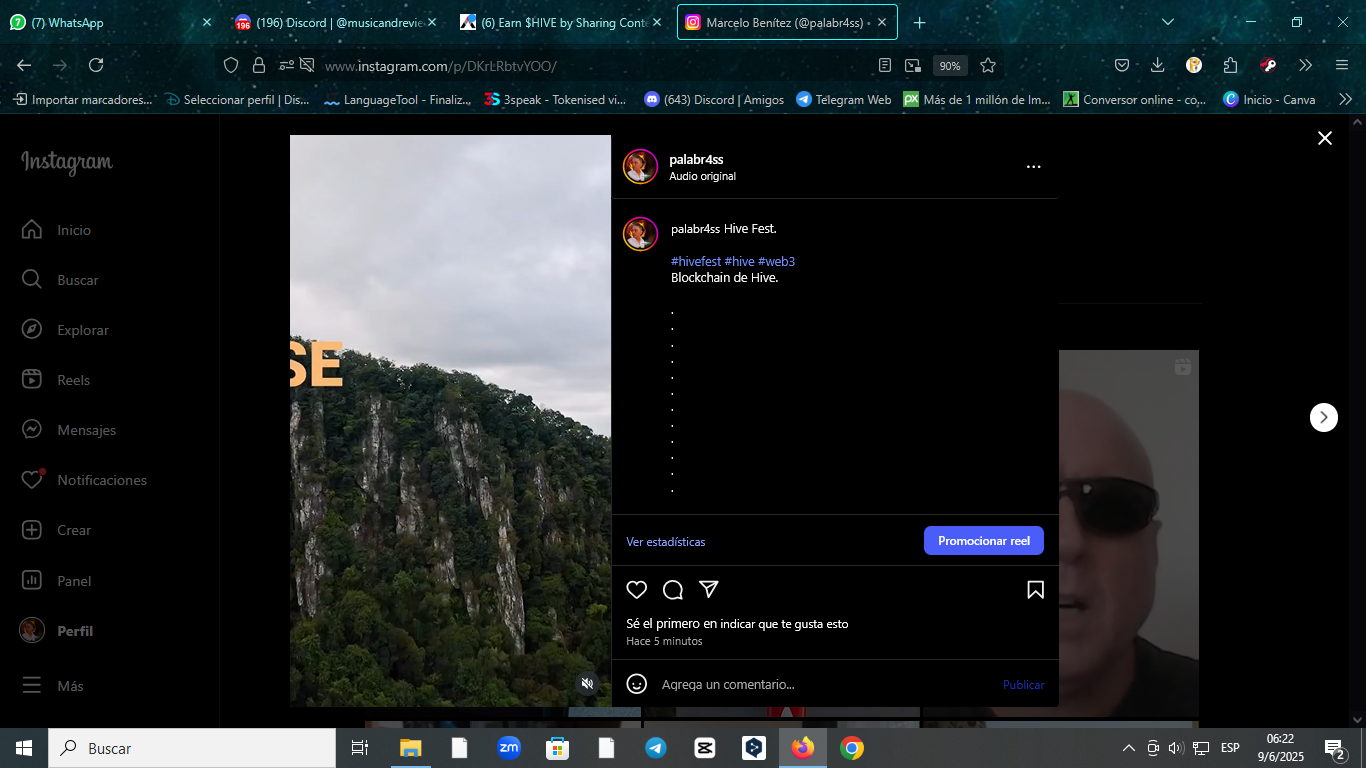Click the Publicar comment button
Viewport: 1366px width, 768px height.
1023,685
